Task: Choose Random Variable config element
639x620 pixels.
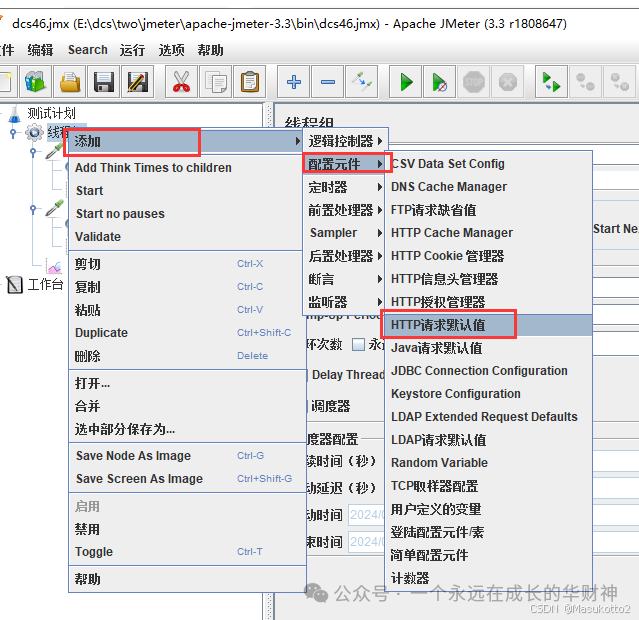Action: (x=488, y=463)
